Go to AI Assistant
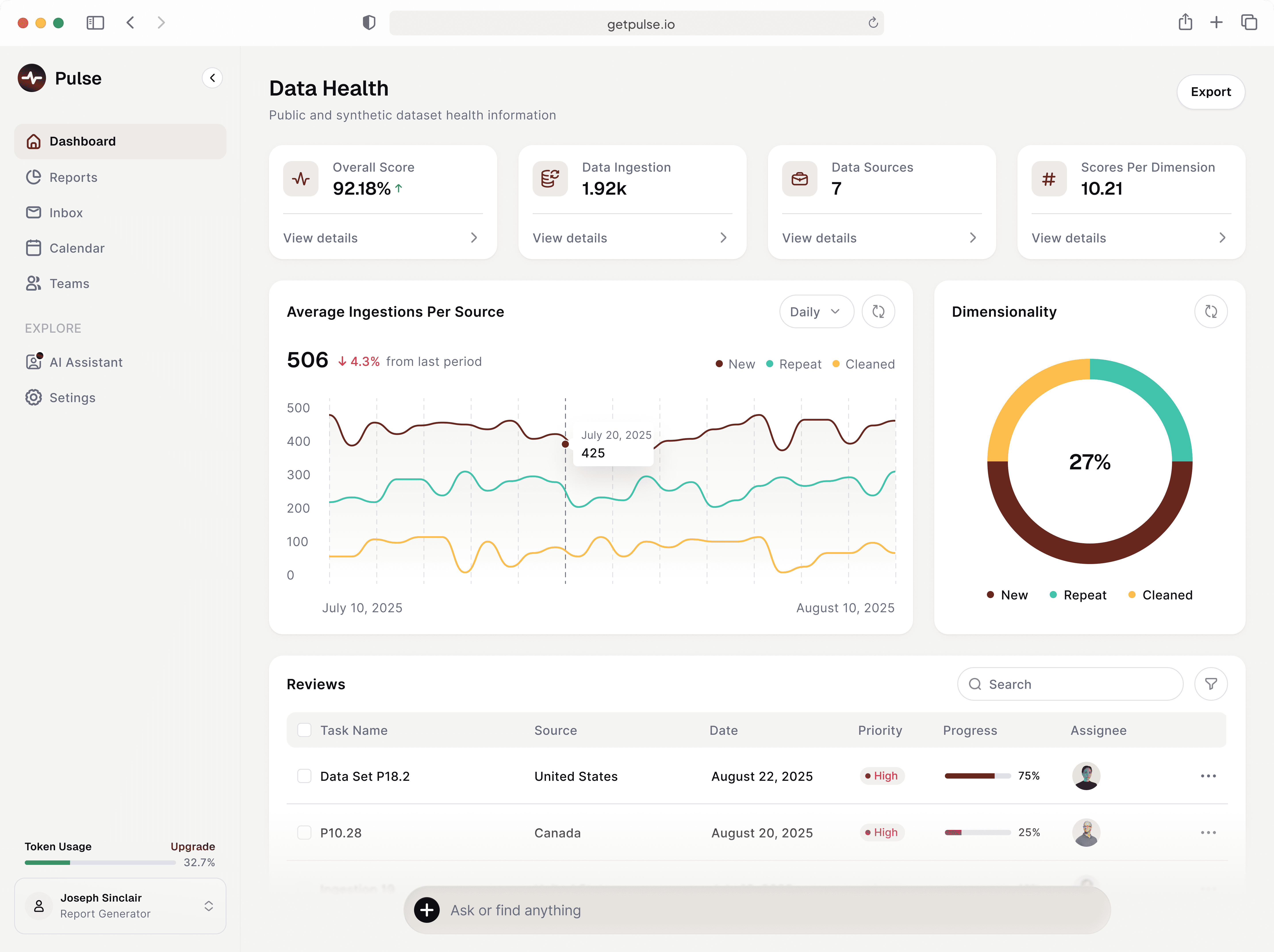The height and width of the screenshot is (952, 1274). click(86, 362)
